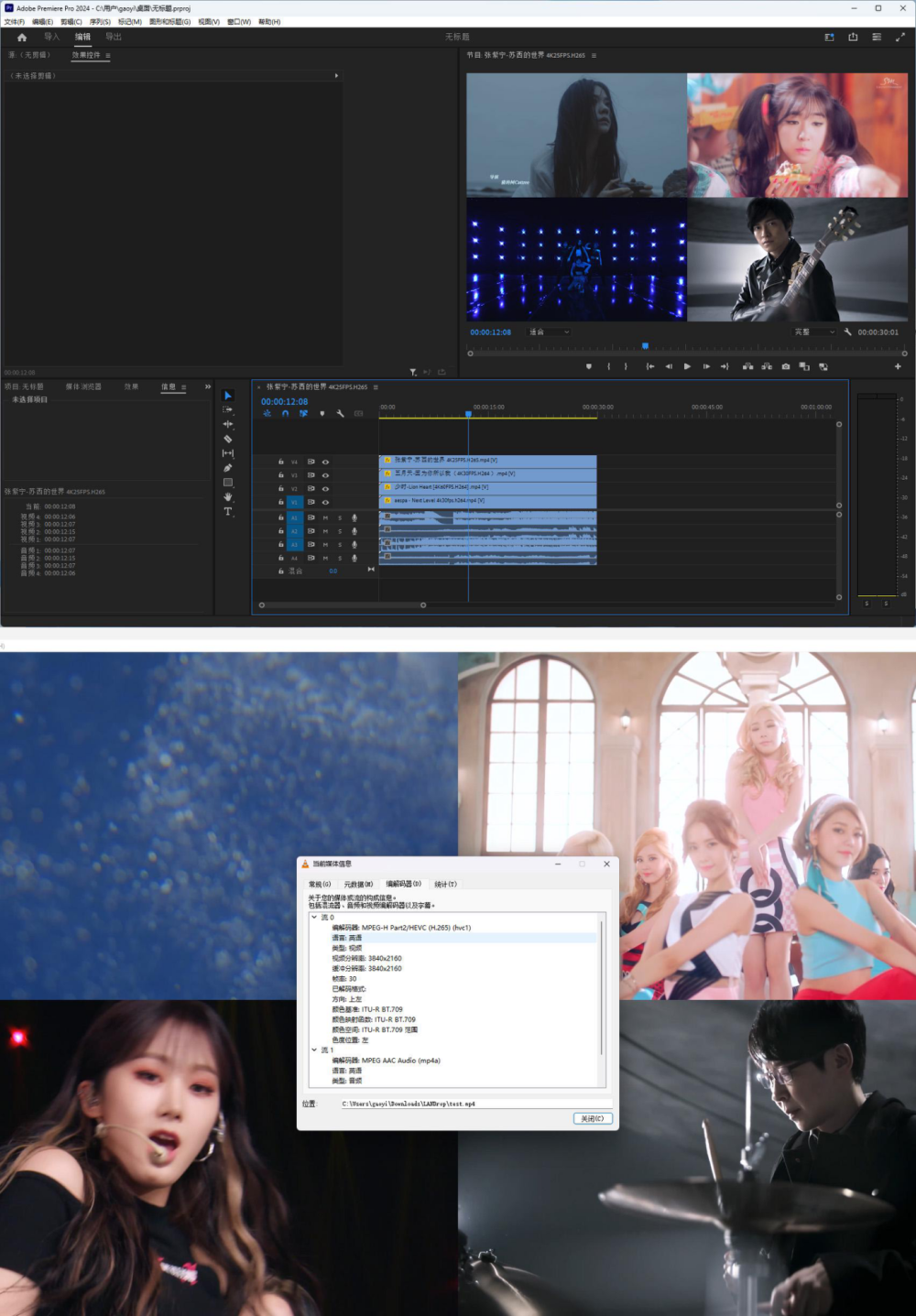
Task: Toggle linked selection in the timeline
Action: (303, 414)
